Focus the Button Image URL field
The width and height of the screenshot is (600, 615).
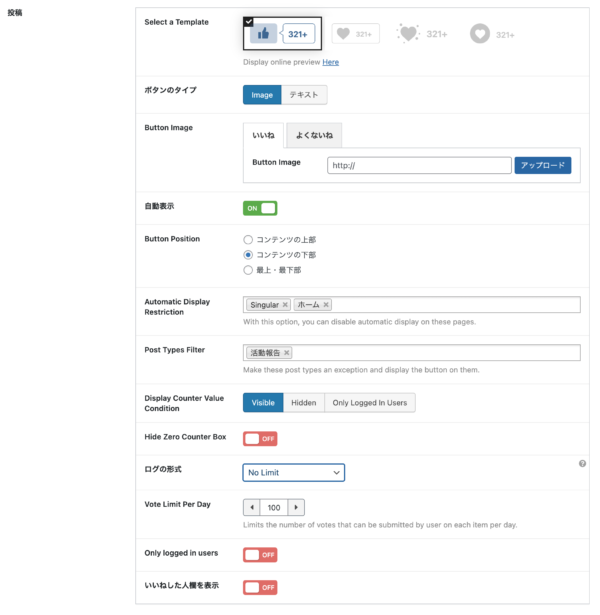pyautogui.click(x=419, y=166)
